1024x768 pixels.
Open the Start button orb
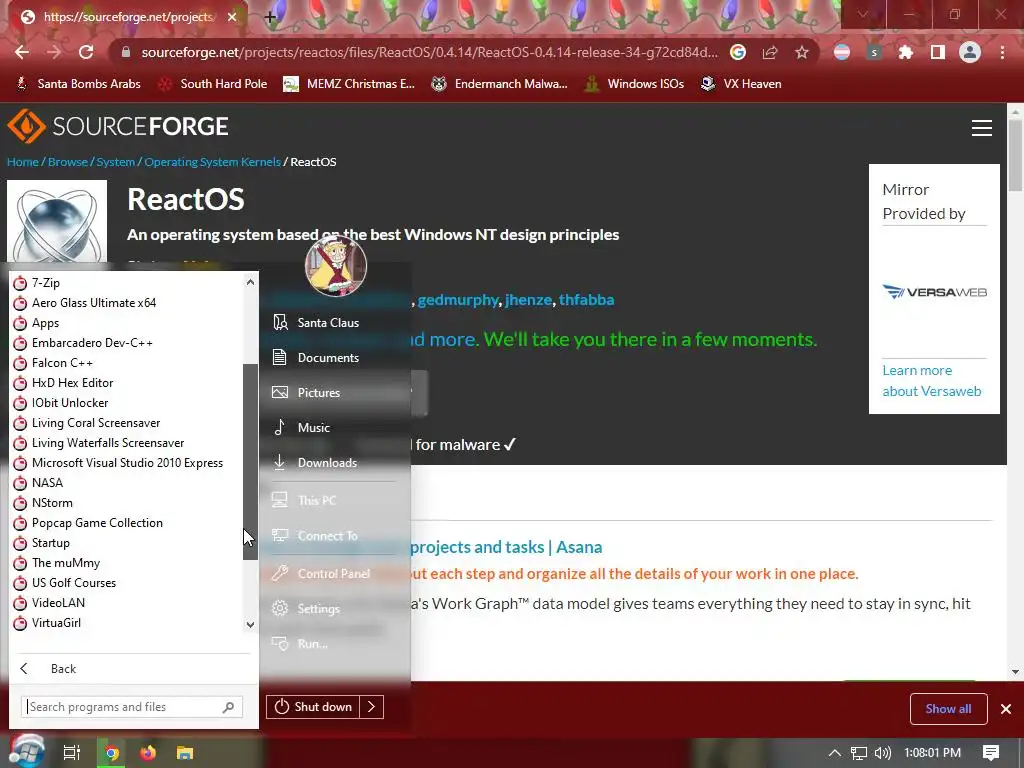pyautogui.click(x=25, y=752)
